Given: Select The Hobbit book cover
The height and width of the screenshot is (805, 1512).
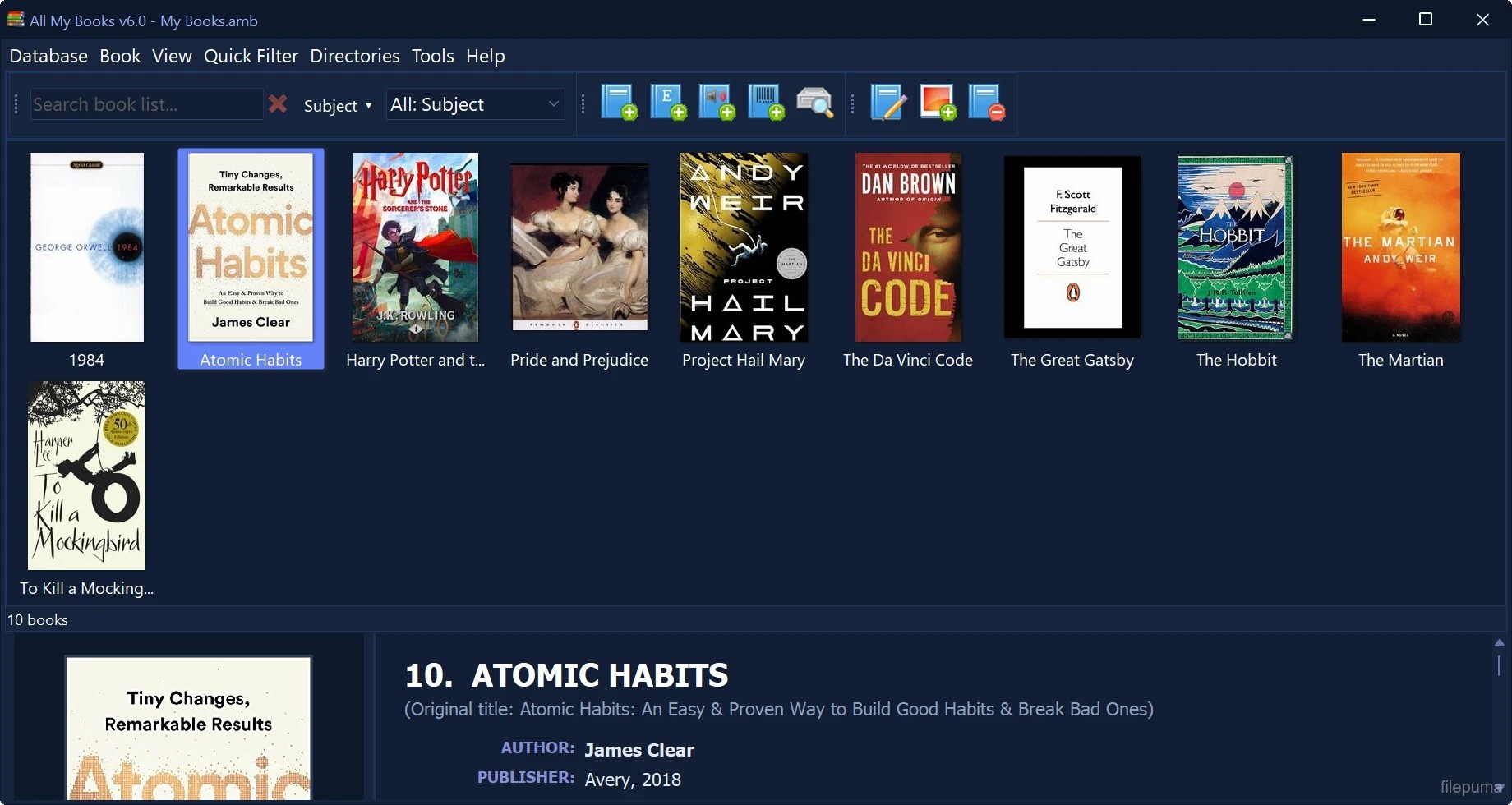Looking at the screenshot, I should (x=1236, y=246).
